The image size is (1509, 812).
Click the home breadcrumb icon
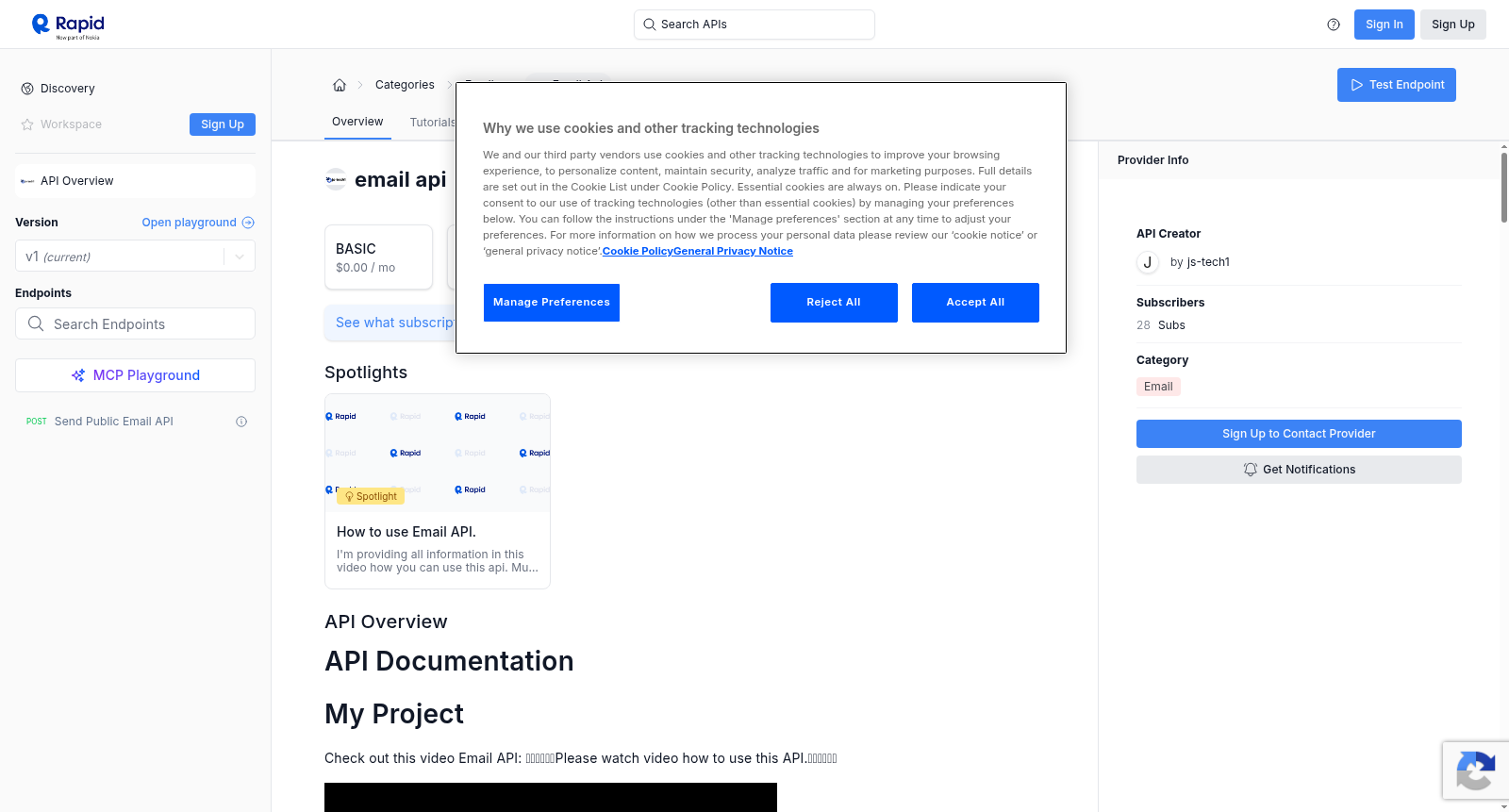[x=340, y=85]
